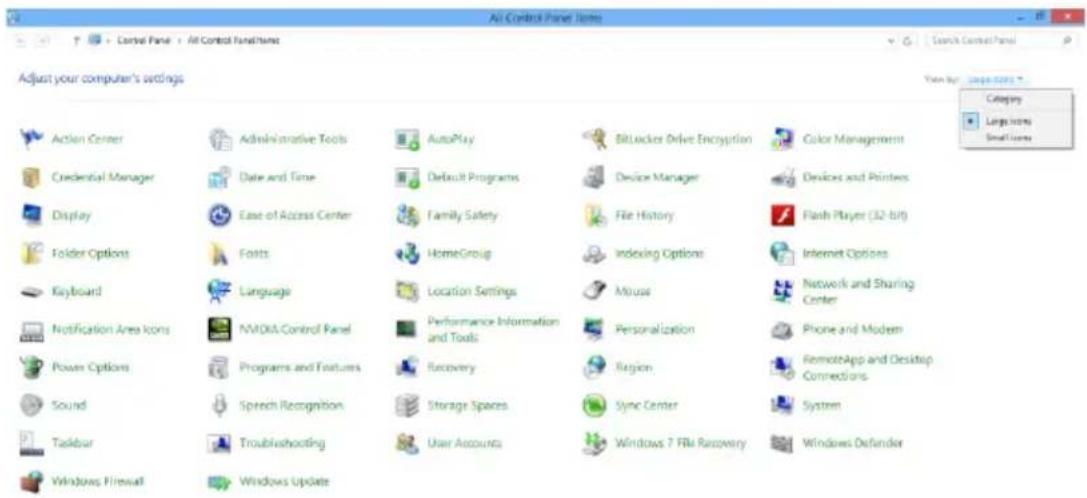Image resolution: width=1087 pixels, height=498 pixels.
Task: Open the User Accounts link
Action: [x=464, y=443]
